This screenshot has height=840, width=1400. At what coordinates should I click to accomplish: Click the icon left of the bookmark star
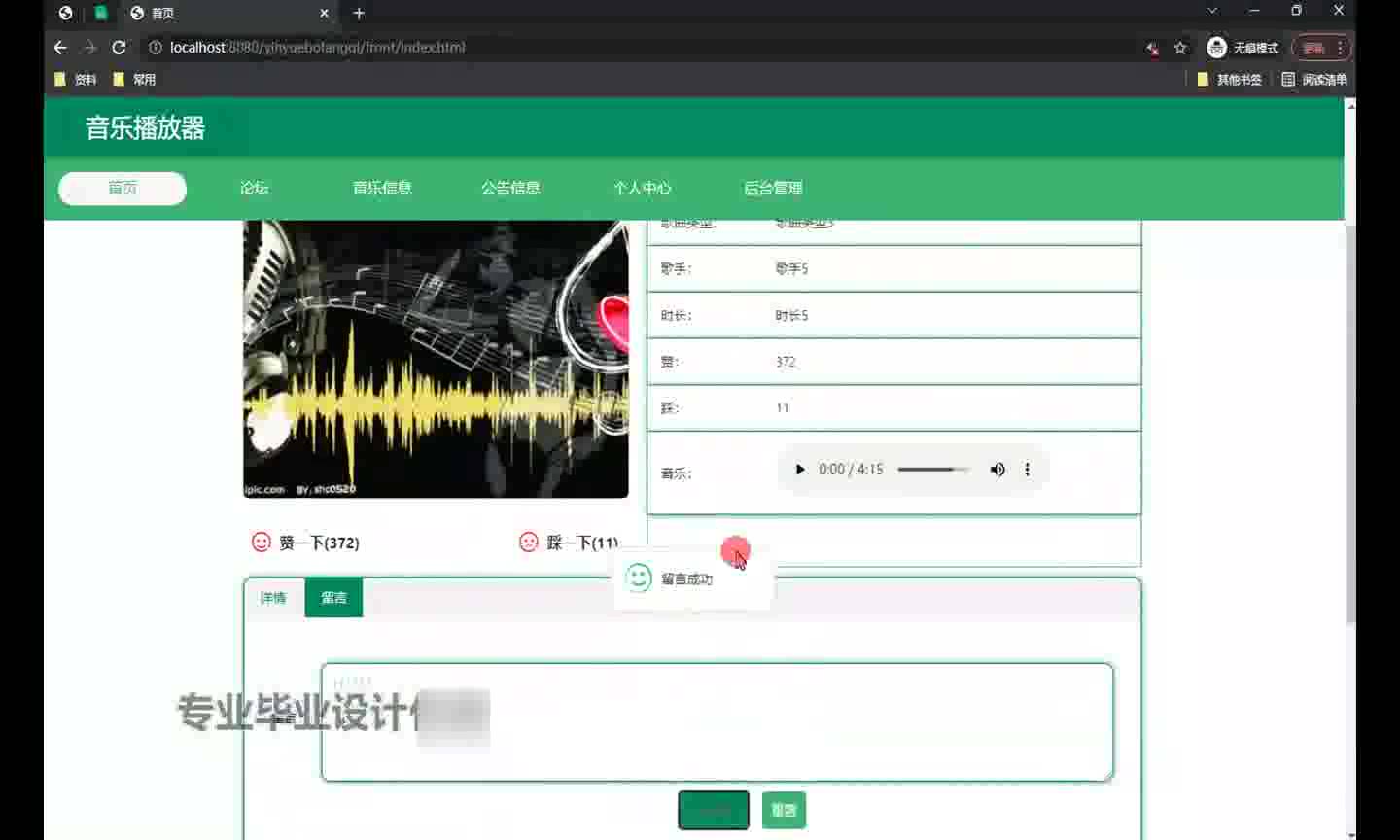point(1152,48)
